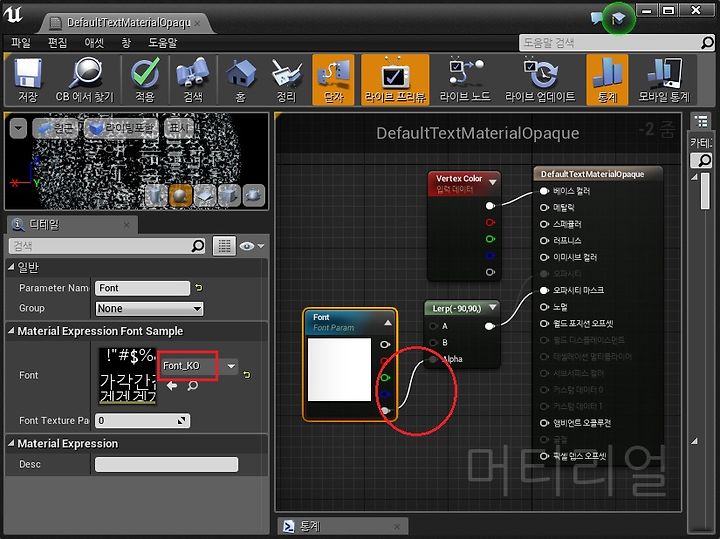This screenshot has width=720, height=539.
Task: Expand the Font Param node arrow
Action: coord(388,323)
